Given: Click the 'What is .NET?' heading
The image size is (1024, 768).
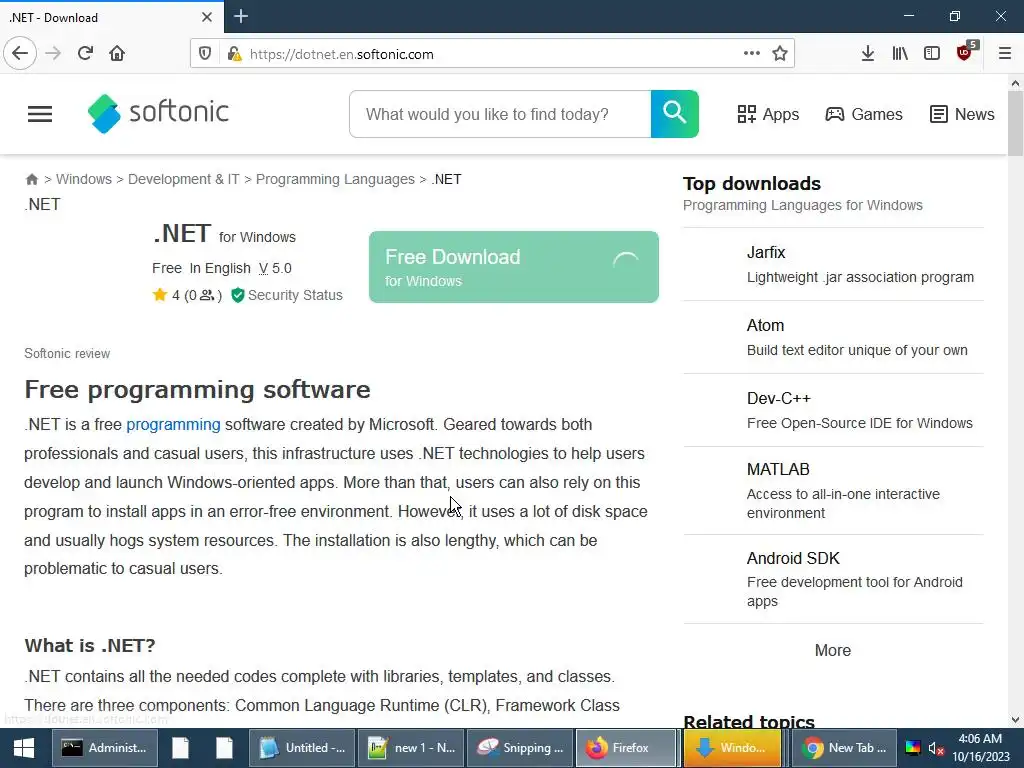Looking at the screenshot, I should [x=90, y=646].
